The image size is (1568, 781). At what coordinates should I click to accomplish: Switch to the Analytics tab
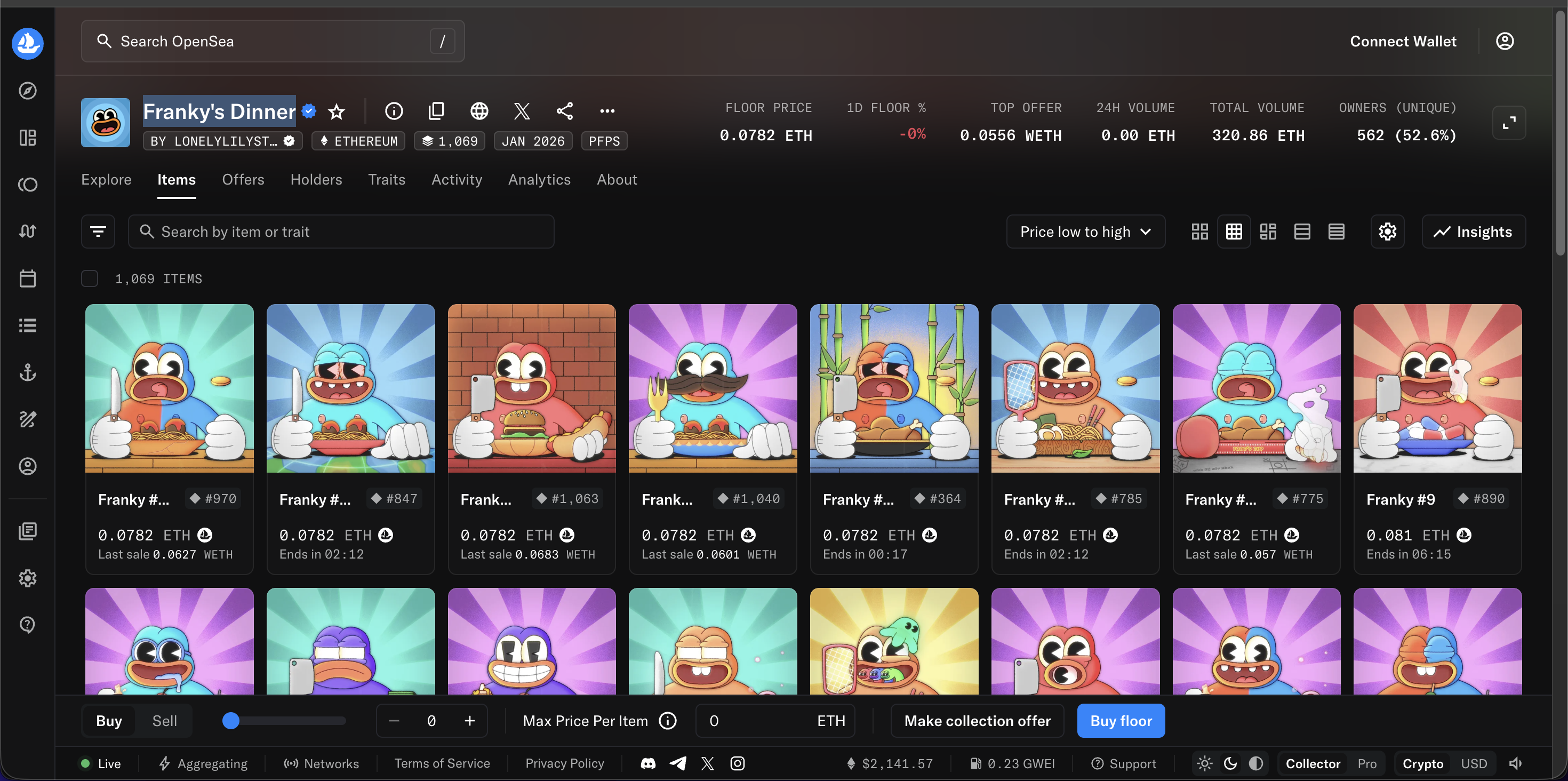[539, 180]
